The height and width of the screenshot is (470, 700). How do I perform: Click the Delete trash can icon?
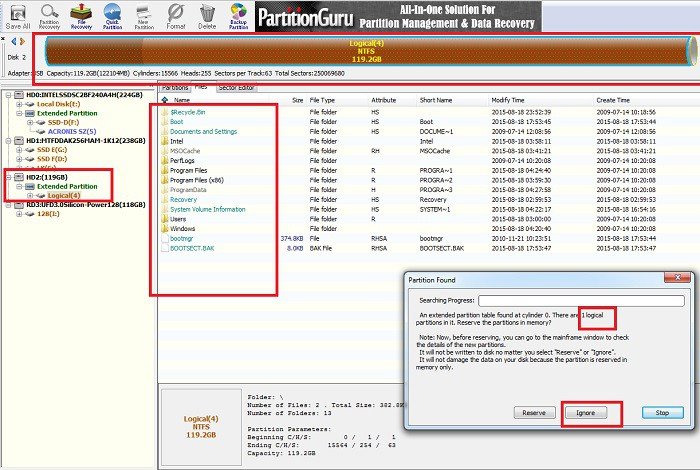207,16
